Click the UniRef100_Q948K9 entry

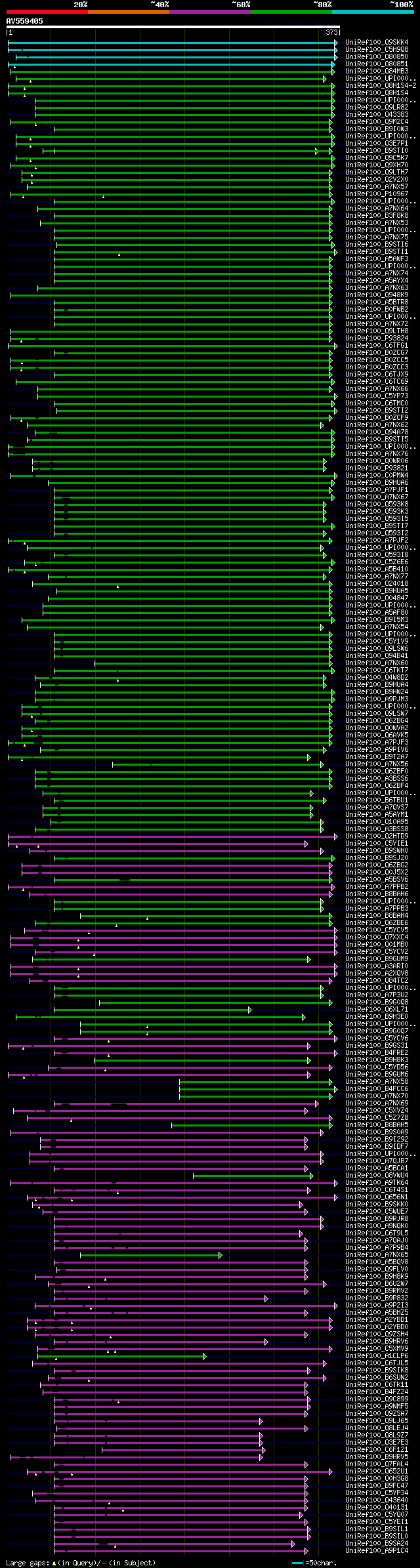tap(377, 295)
